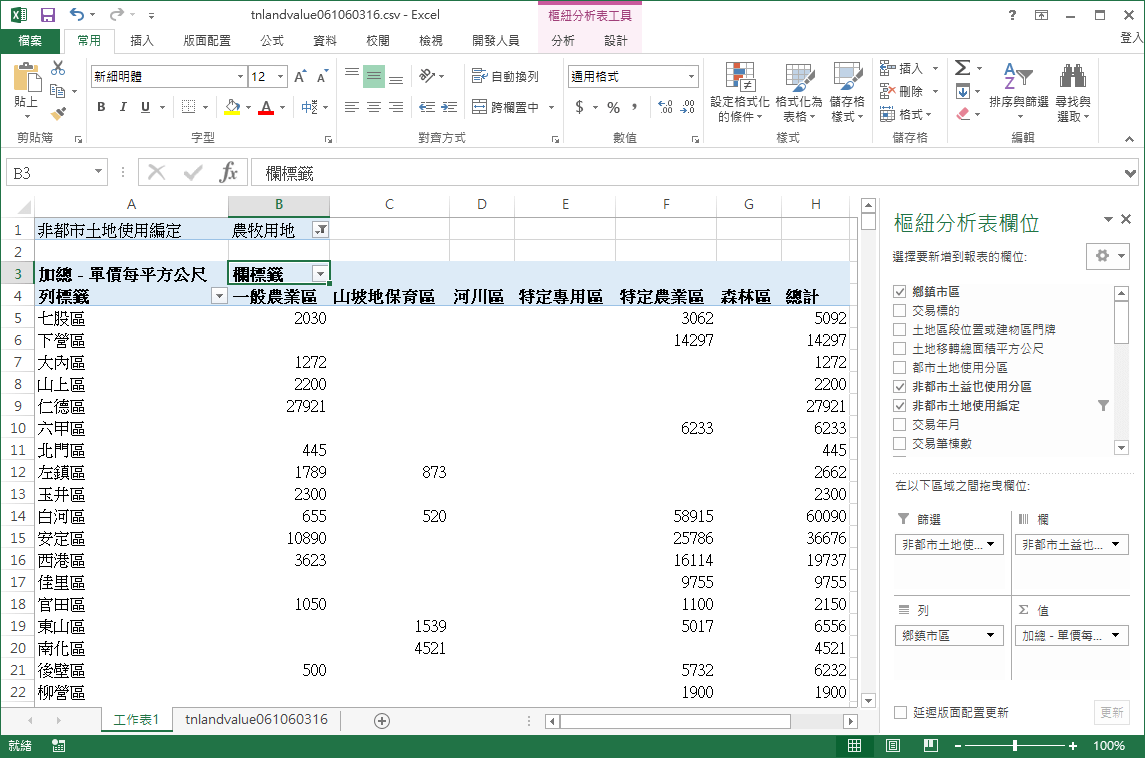Click the Italic formatting icon

coord(123,107)
